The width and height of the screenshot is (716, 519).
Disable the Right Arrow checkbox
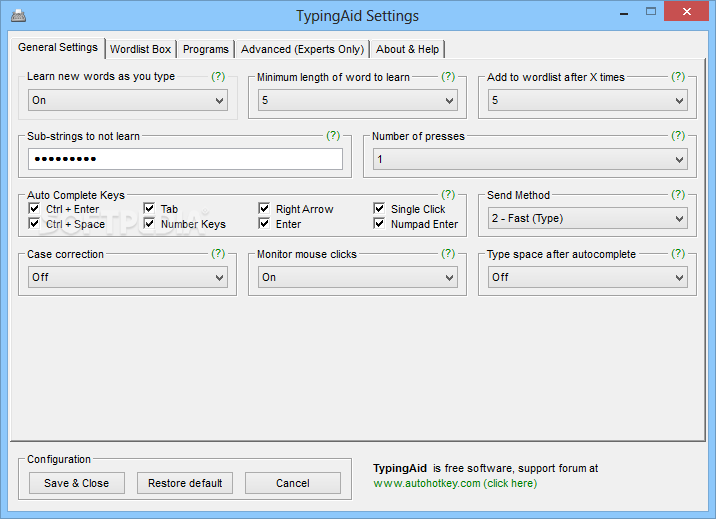pos(264,209)
